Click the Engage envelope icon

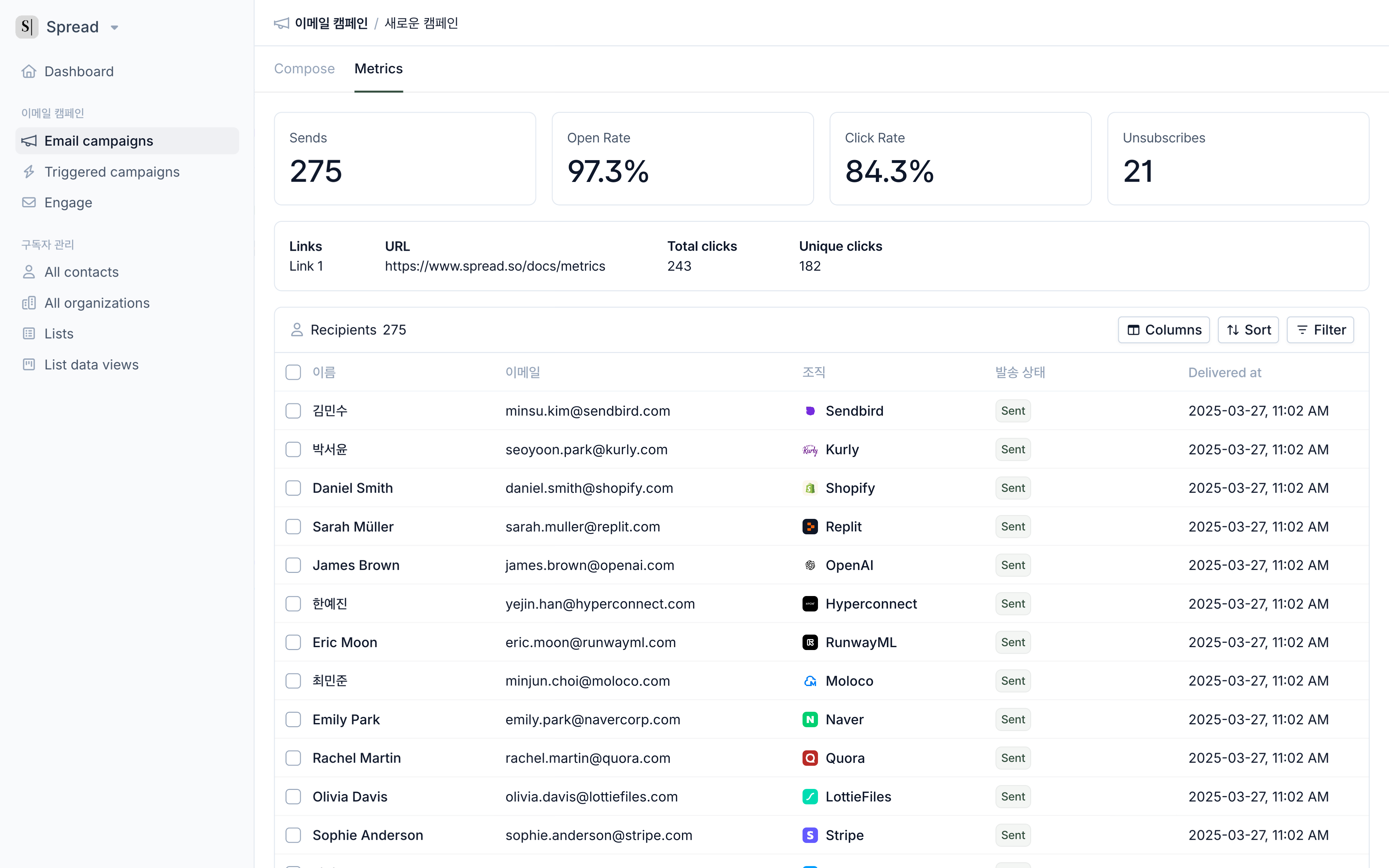(x=29, y=202)
